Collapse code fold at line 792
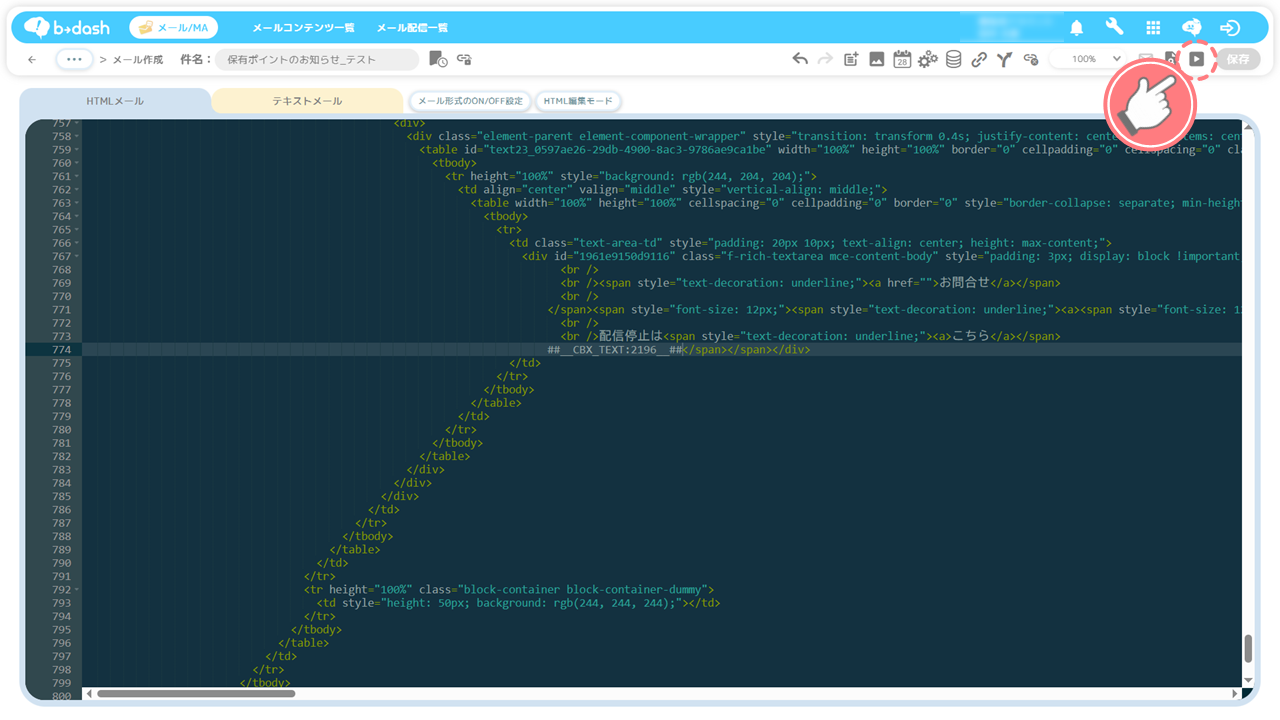The width and height of the screenshot is (1280, 720). click(78, 590)
